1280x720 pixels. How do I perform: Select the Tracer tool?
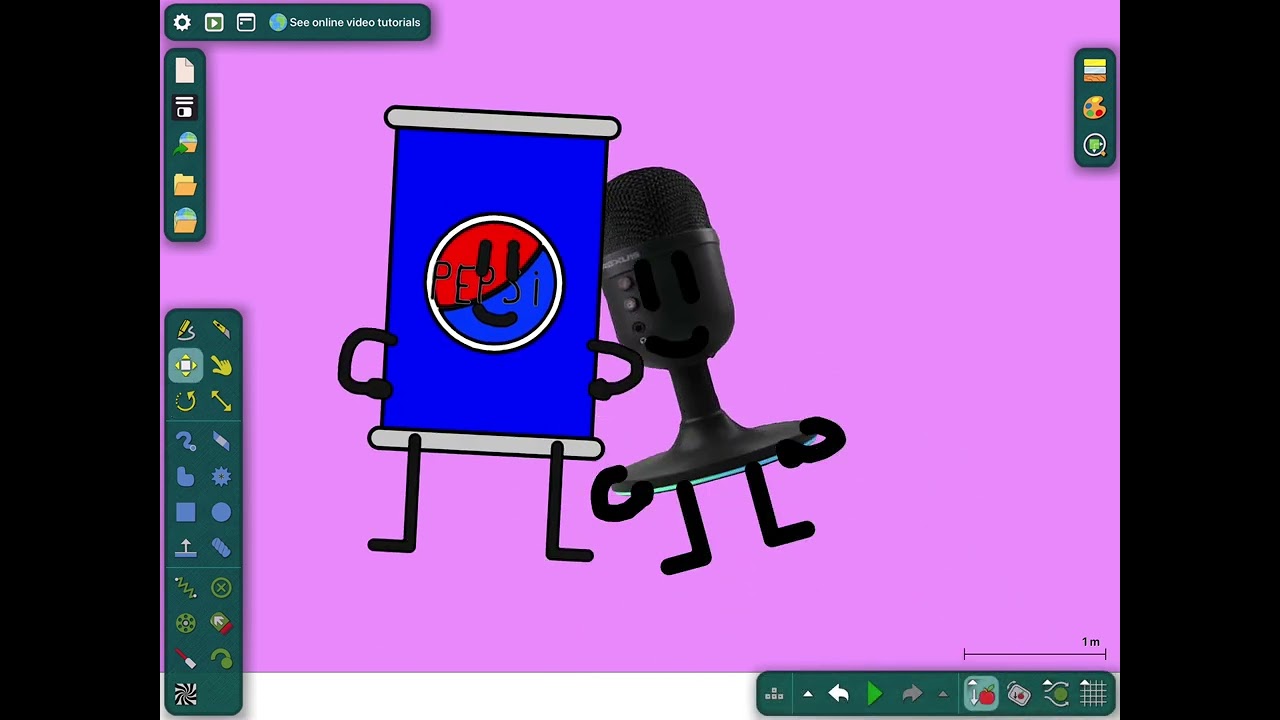pyautogui.click(x=221, y=659)
